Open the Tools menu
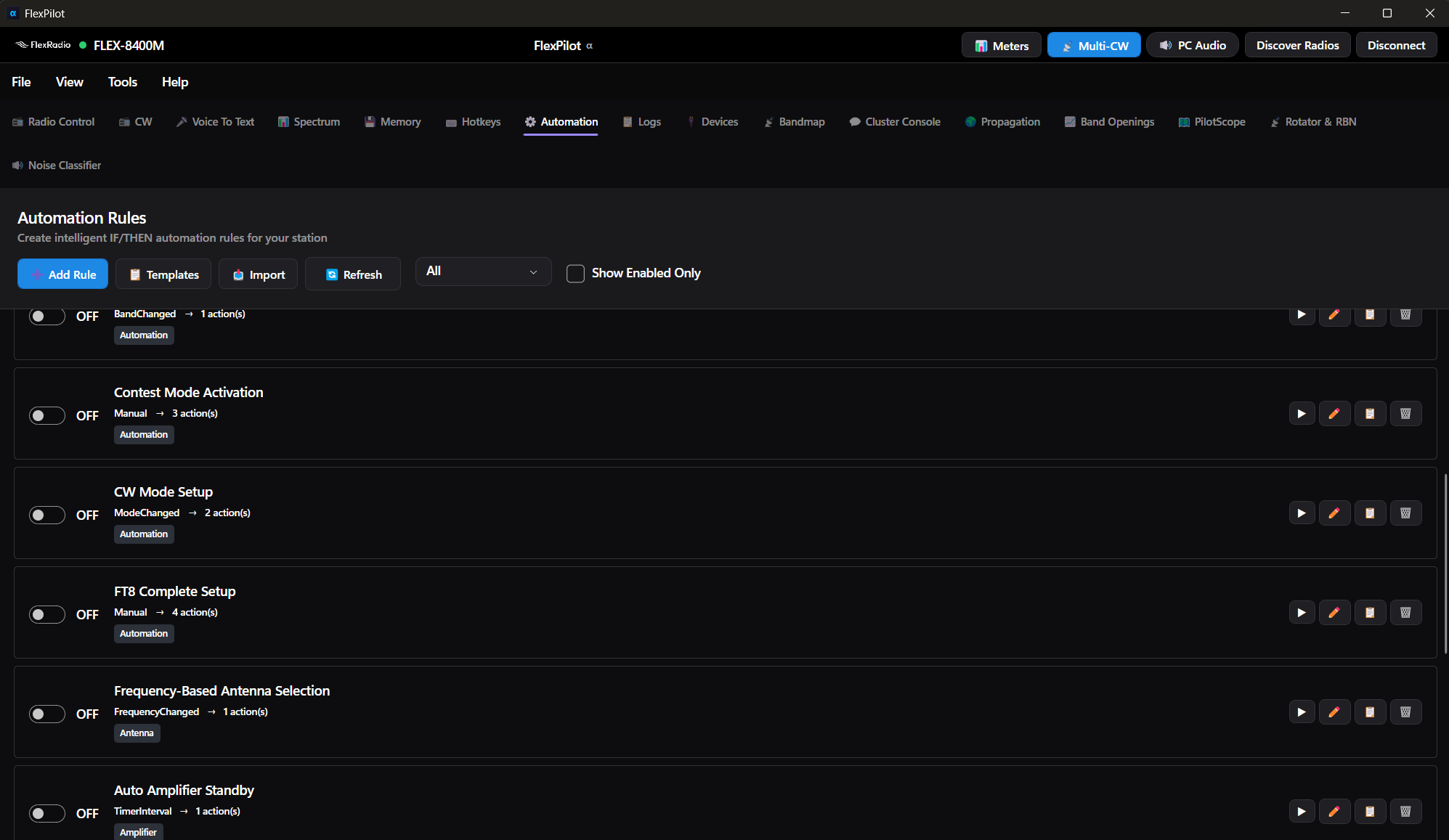Screen dimensions: 1449x840 (x=122, y=82)
